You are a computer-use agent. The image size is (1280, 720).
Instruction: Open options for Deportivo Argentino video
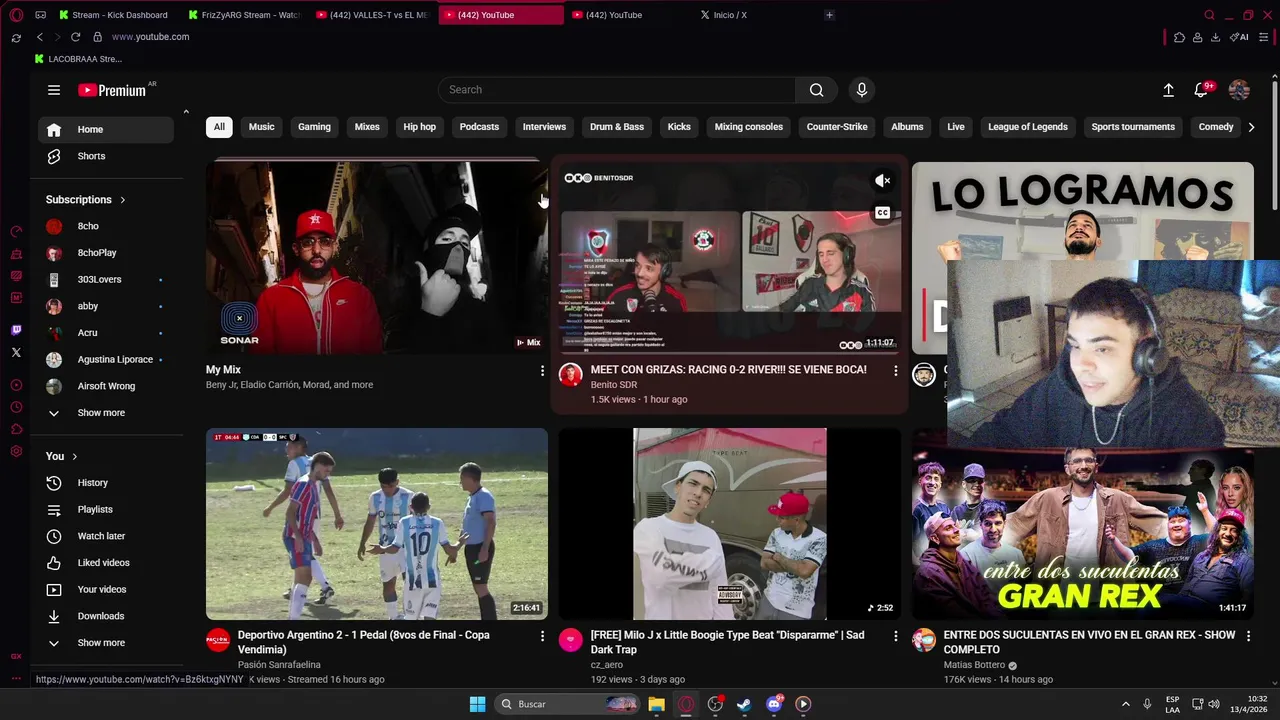click(x=542, y=636)
